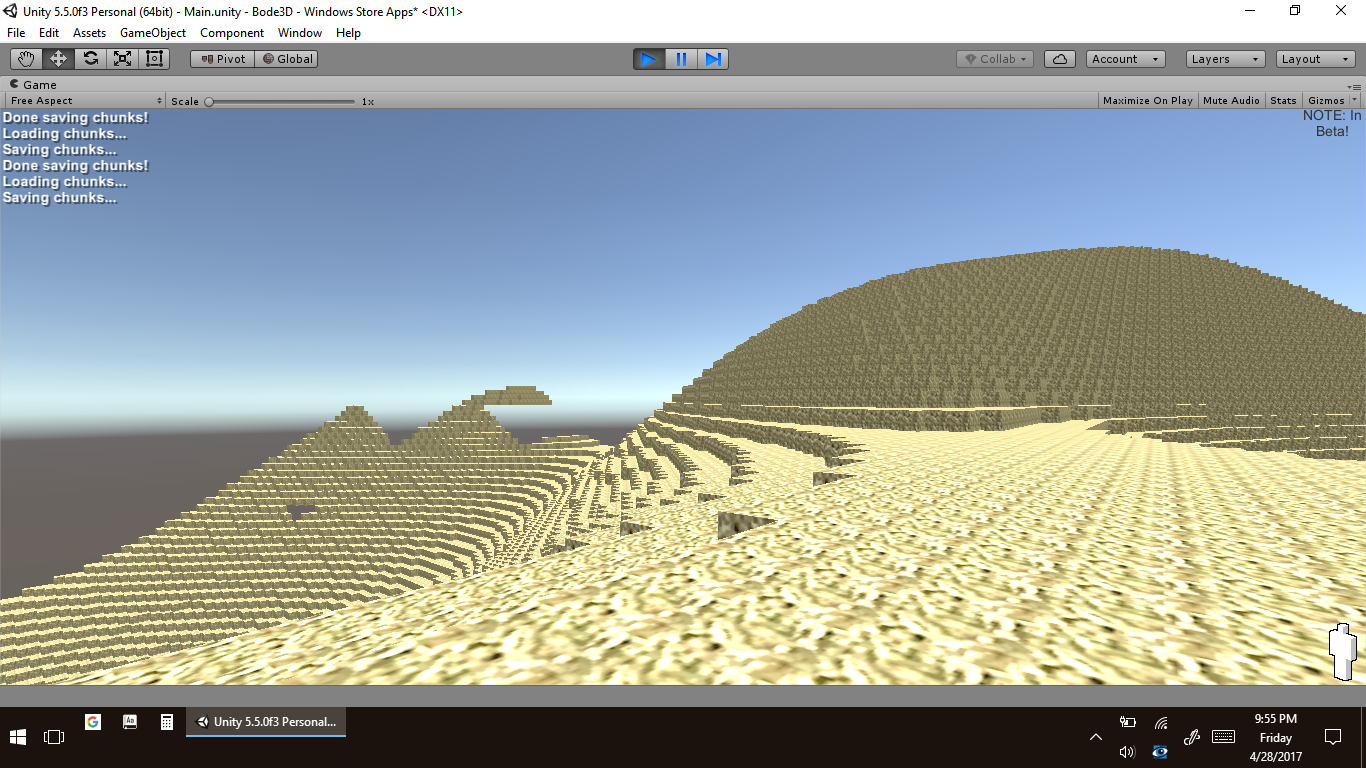This screenshot has height=768, width=1366.
Task: Expand the Free Aspect dropdown
Action: point(85,101)
